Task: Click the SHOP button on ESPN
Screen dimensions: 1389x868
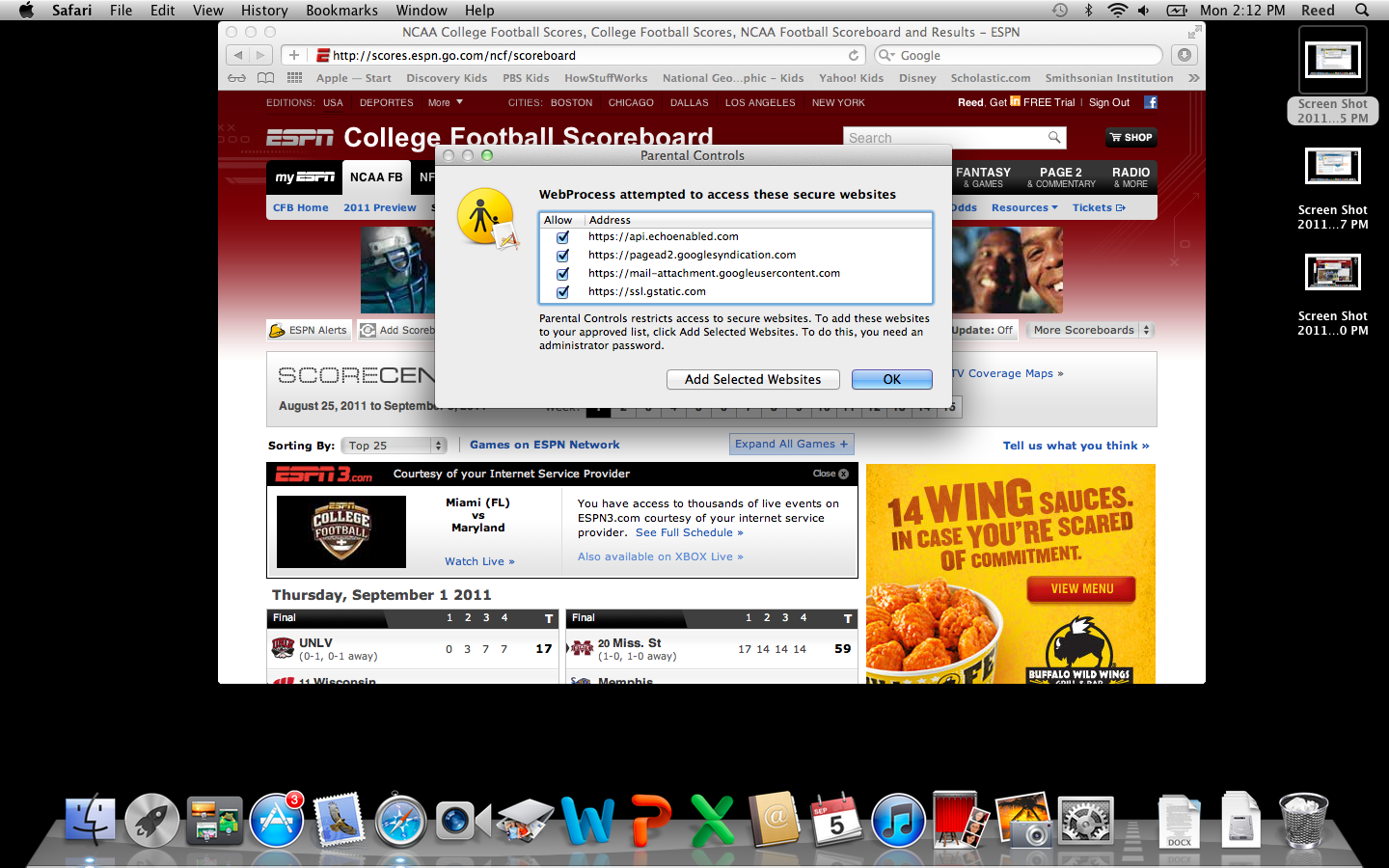Action: [1130, 137]
